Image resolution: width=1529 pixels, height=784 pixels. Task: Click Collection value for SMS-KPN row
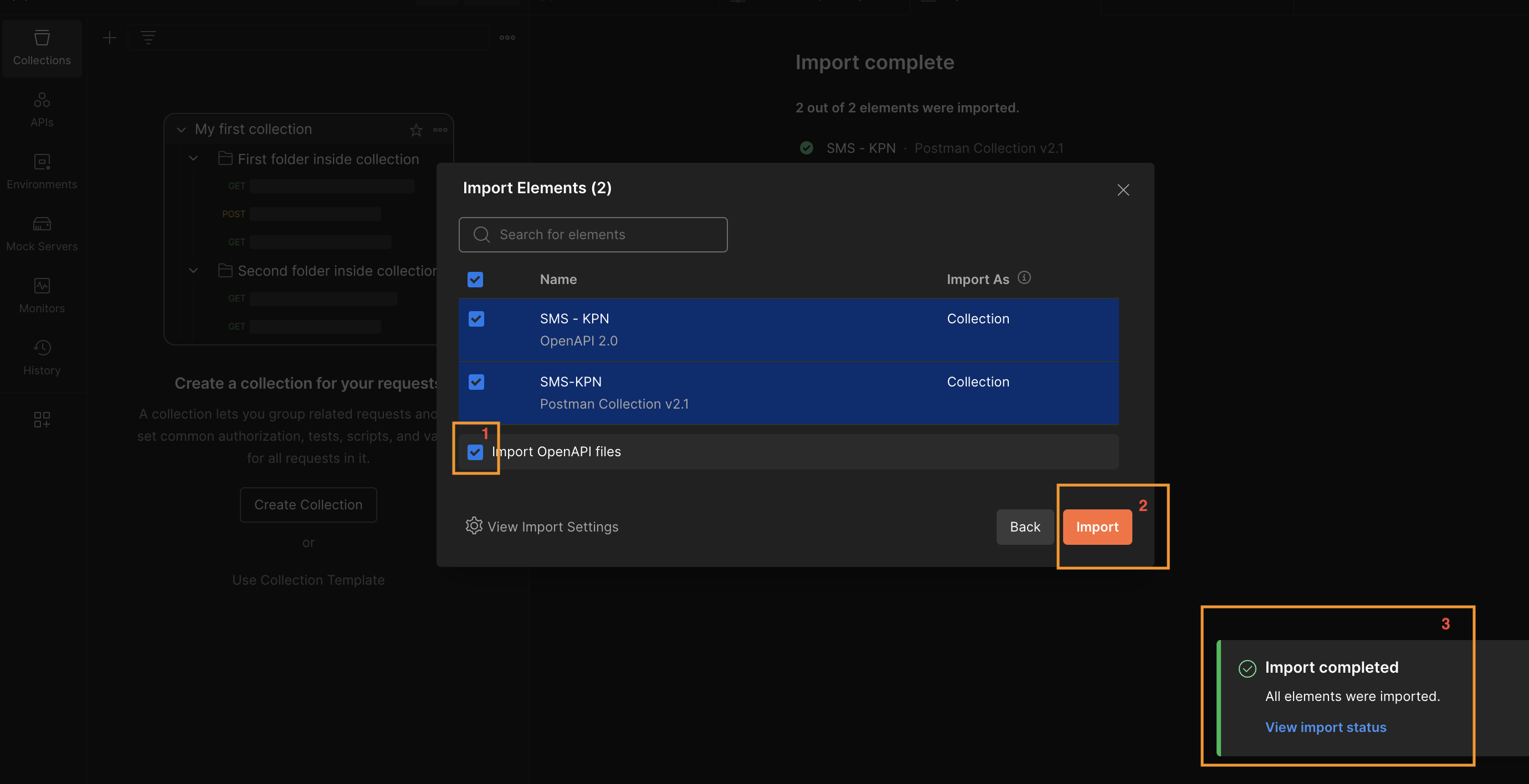point(978,382)
